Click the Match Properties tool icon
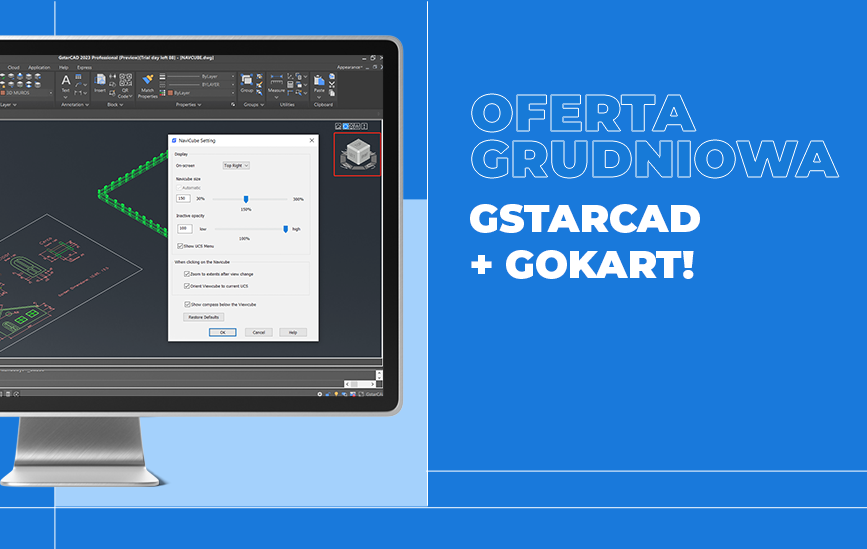Screen dimensions: 867x549 148,82
